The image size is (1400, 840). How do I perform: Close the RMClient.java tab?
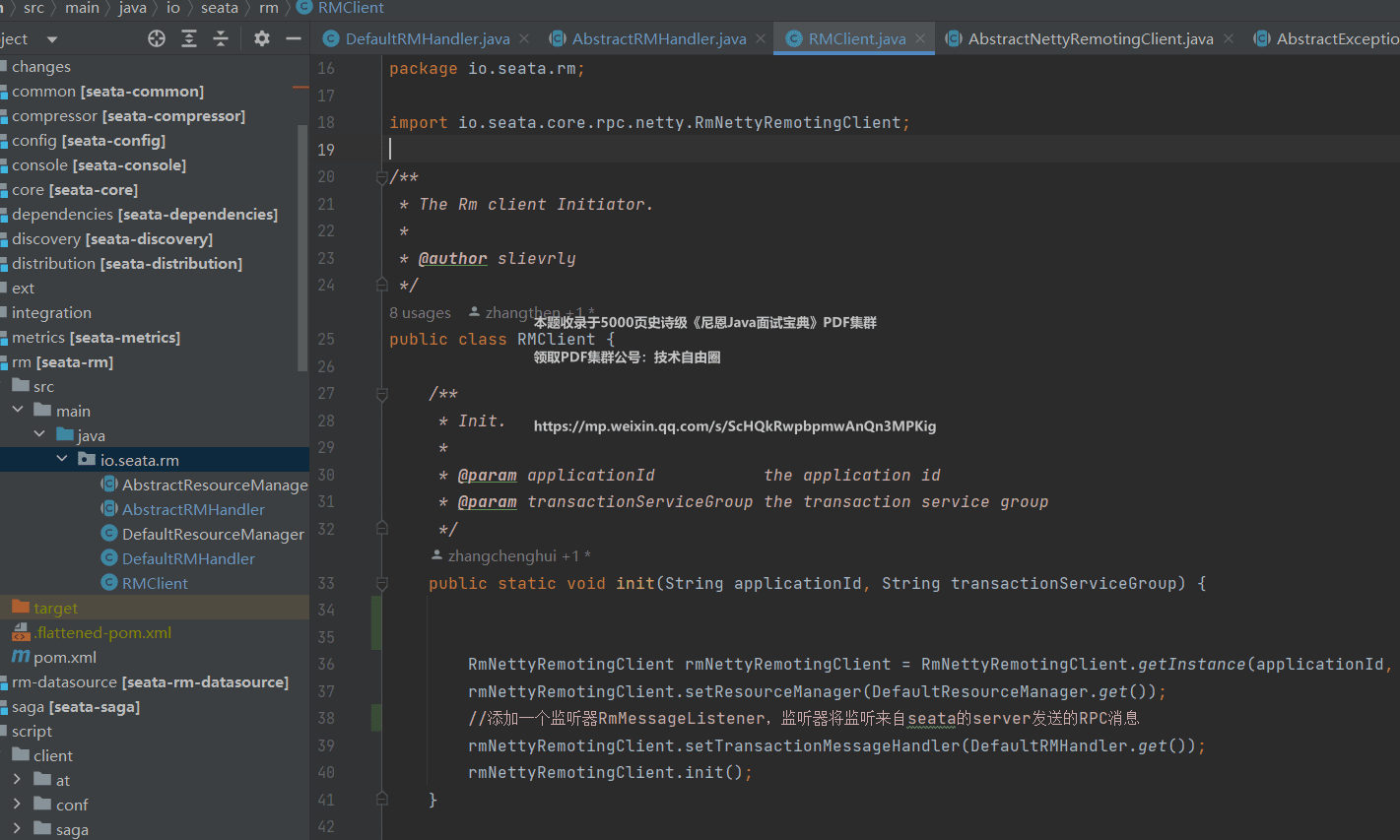920,38
